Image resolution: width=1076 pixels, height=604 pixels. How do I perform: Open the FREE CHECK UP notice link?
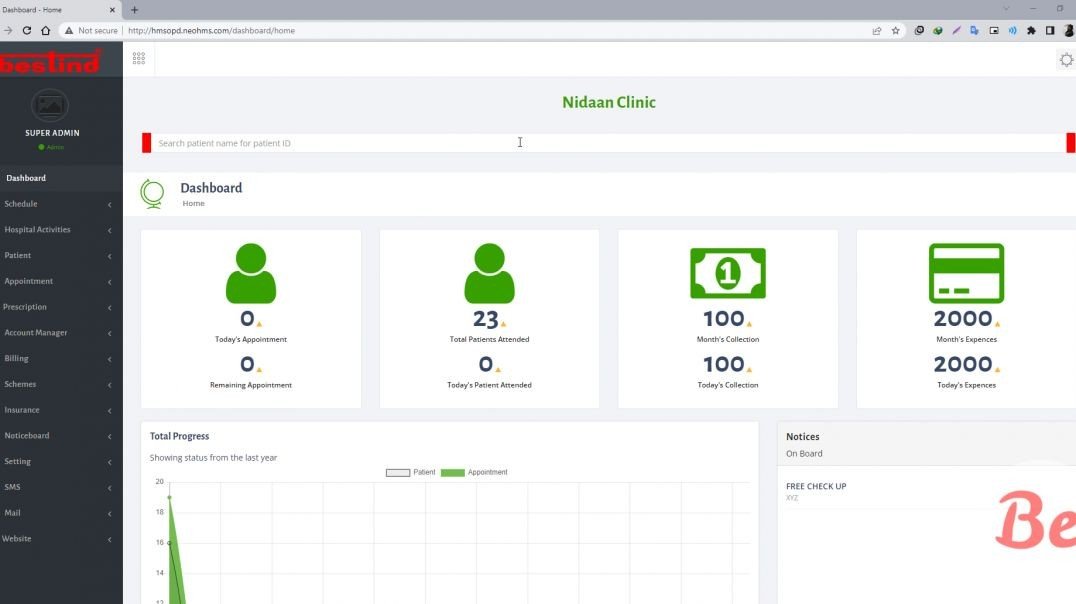tap(816, 486)
